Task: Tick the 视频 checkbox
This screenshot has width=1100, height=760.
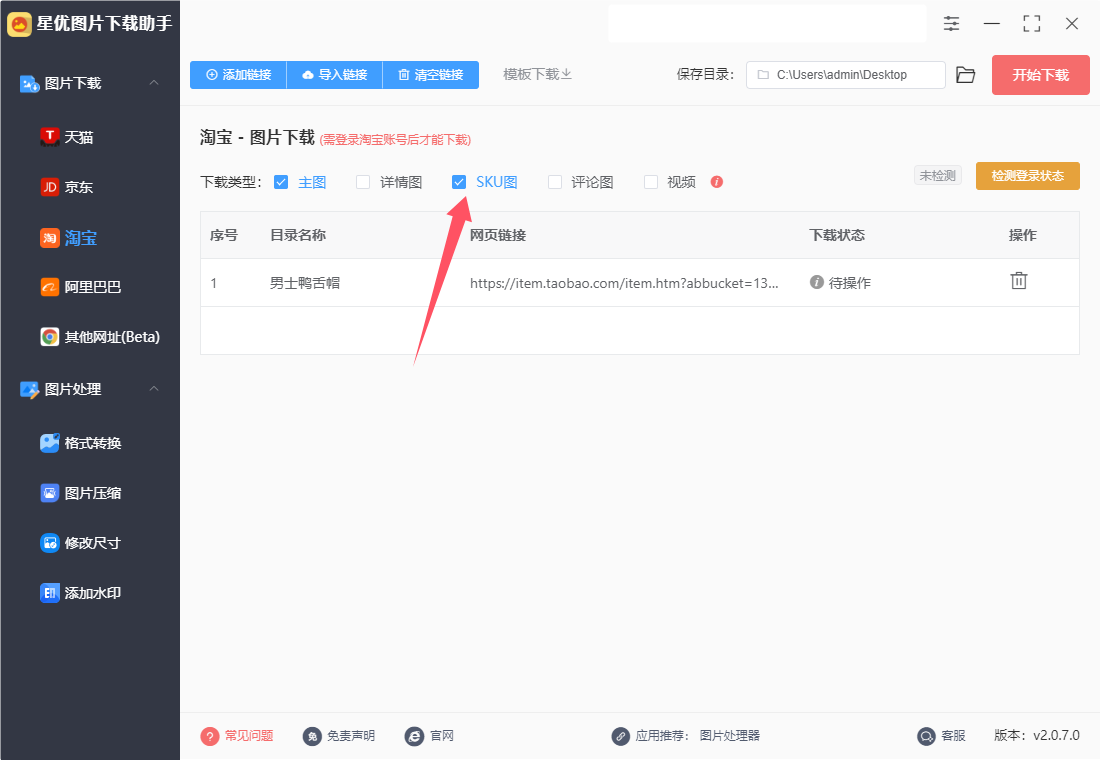Action: (651, 182)
